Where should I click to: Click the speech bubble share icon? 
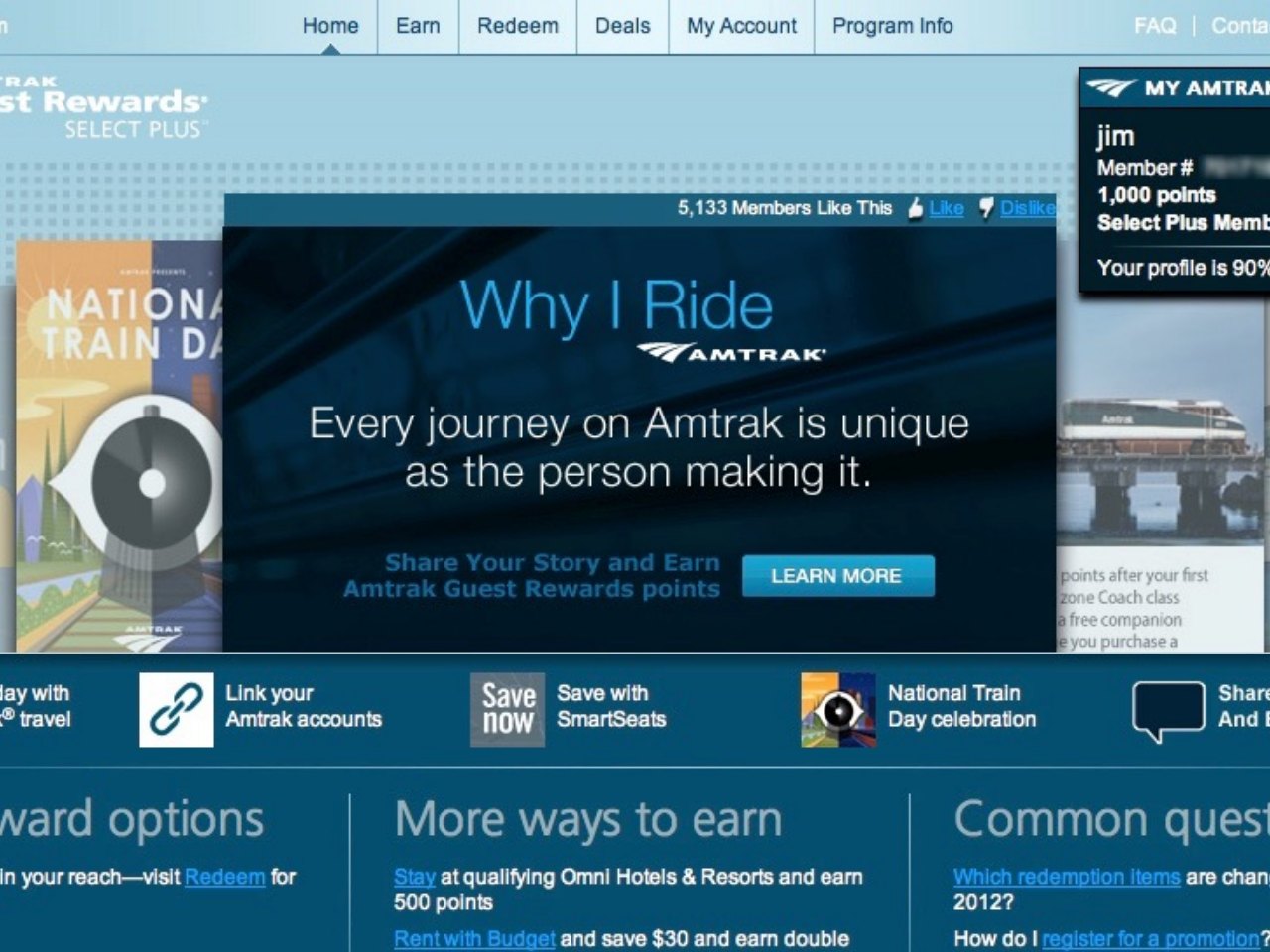1168,710
